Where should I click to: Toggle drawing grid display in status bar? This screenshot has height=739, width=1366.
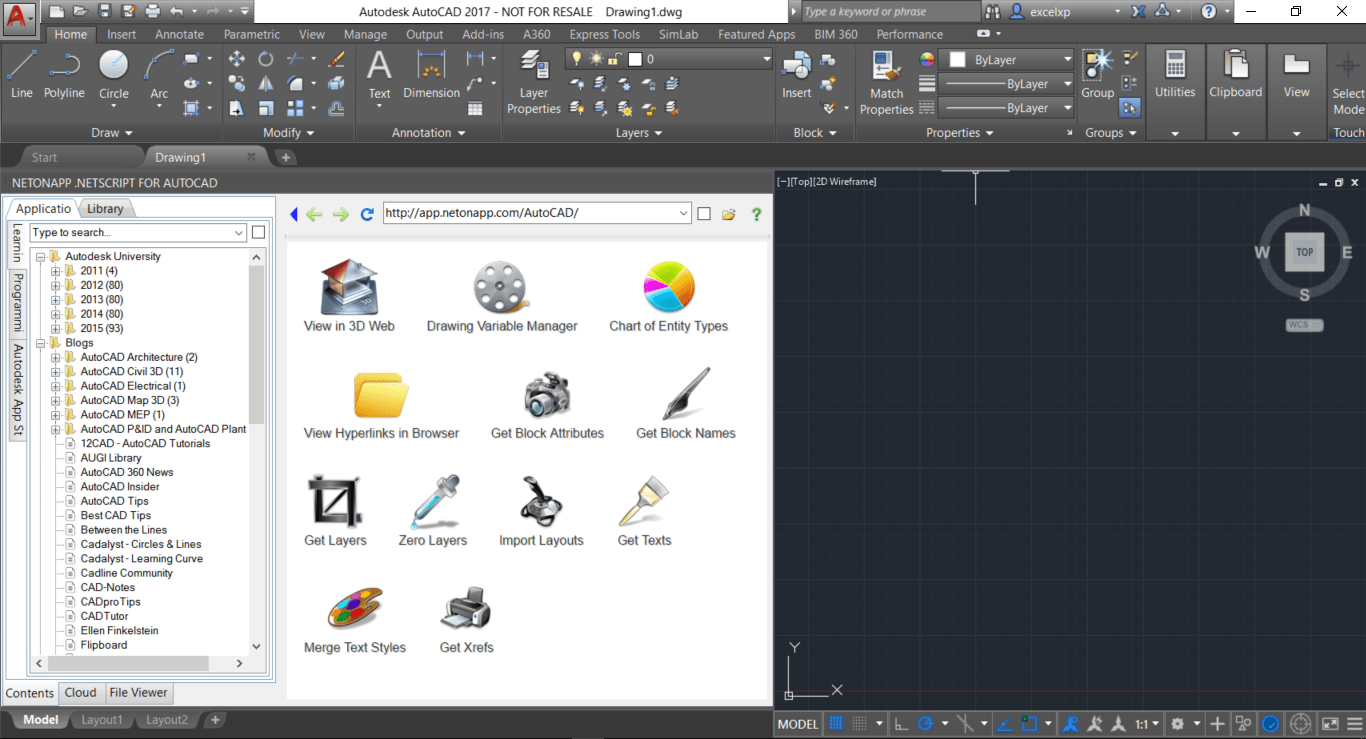coord(836,723)
